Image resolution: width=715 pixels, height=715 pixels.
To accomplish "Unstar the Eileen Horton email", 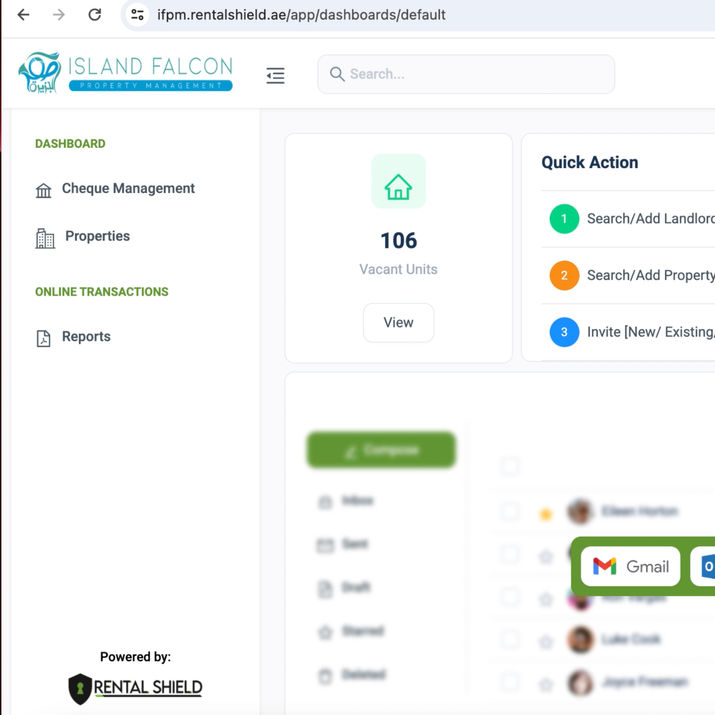I will point(546,514).
